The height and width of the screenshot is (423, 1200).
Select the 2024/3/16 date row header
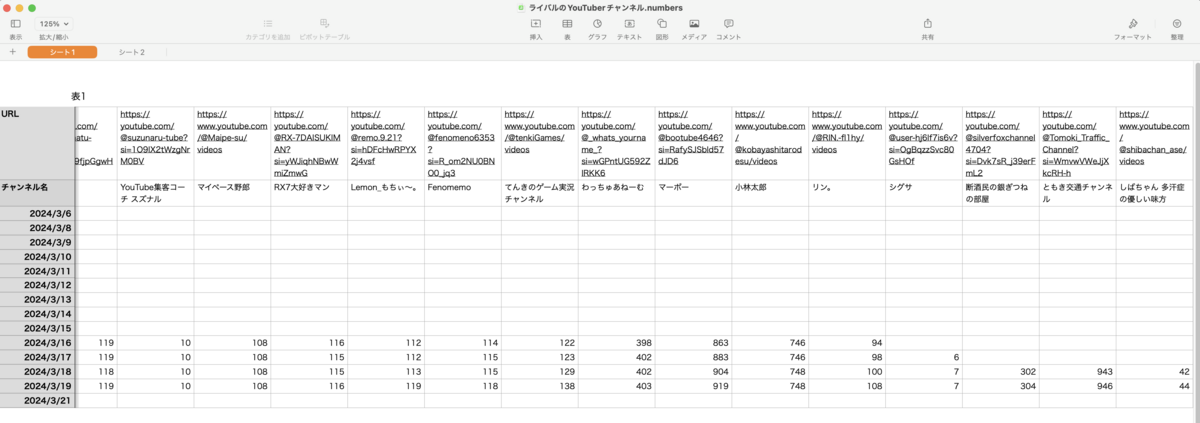coord(37,343)
